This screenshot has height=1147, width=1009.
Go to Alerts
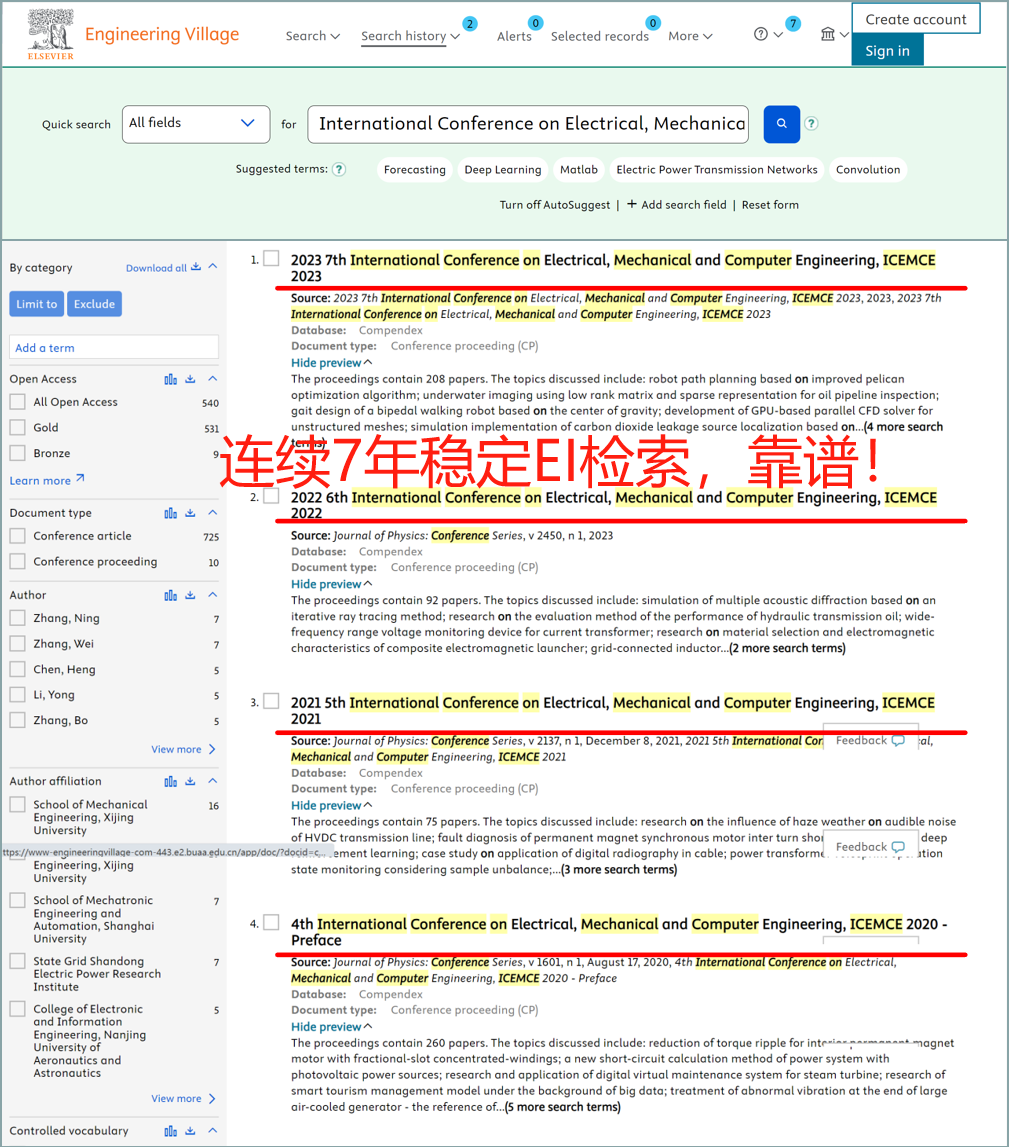(x=514, y=36)
